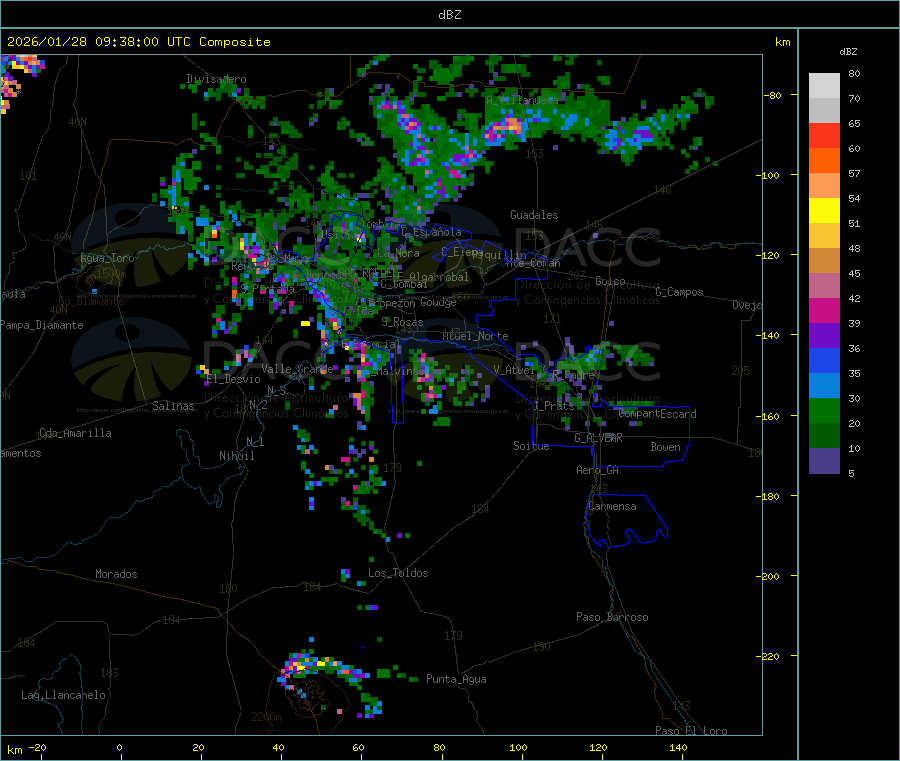900x761 pixels.
Task: Select the magenta 39-42 dBZ legend swatch
Action: point(824,310)
